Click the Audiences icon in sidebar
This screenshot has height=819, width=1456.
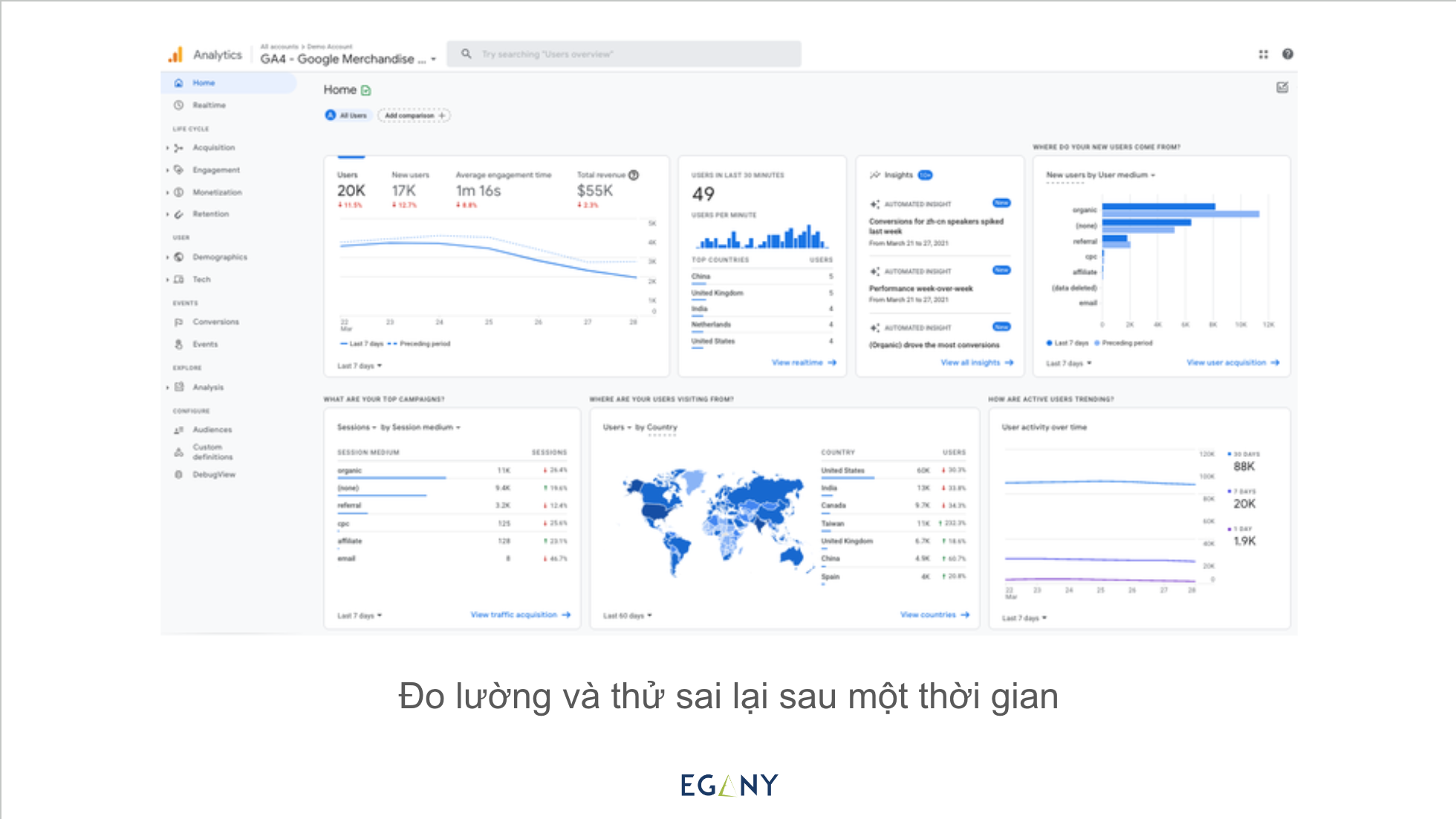(x=178, y=430)
